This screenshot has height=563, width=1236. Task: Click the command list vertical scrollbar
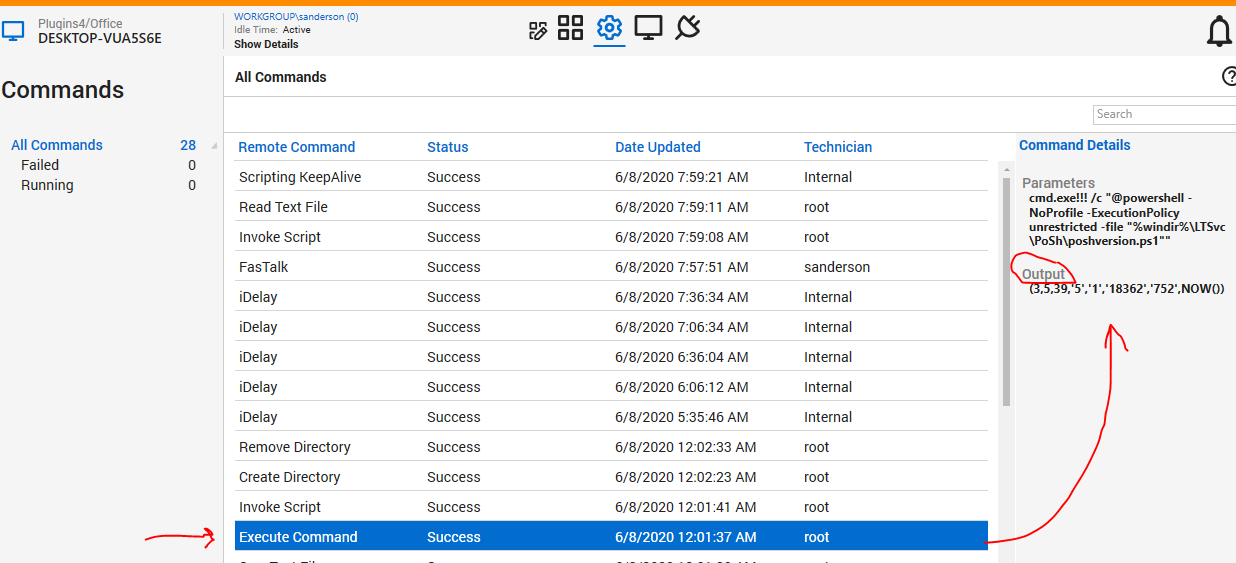tap(1006, 290)
